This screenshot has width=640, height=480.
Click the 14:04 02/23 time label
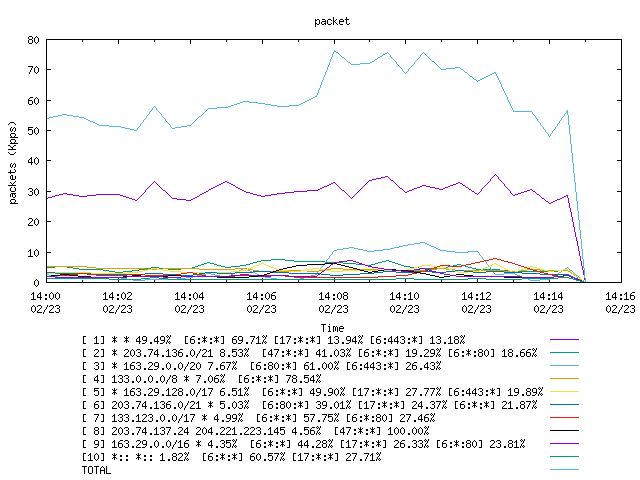coord(189,302)
